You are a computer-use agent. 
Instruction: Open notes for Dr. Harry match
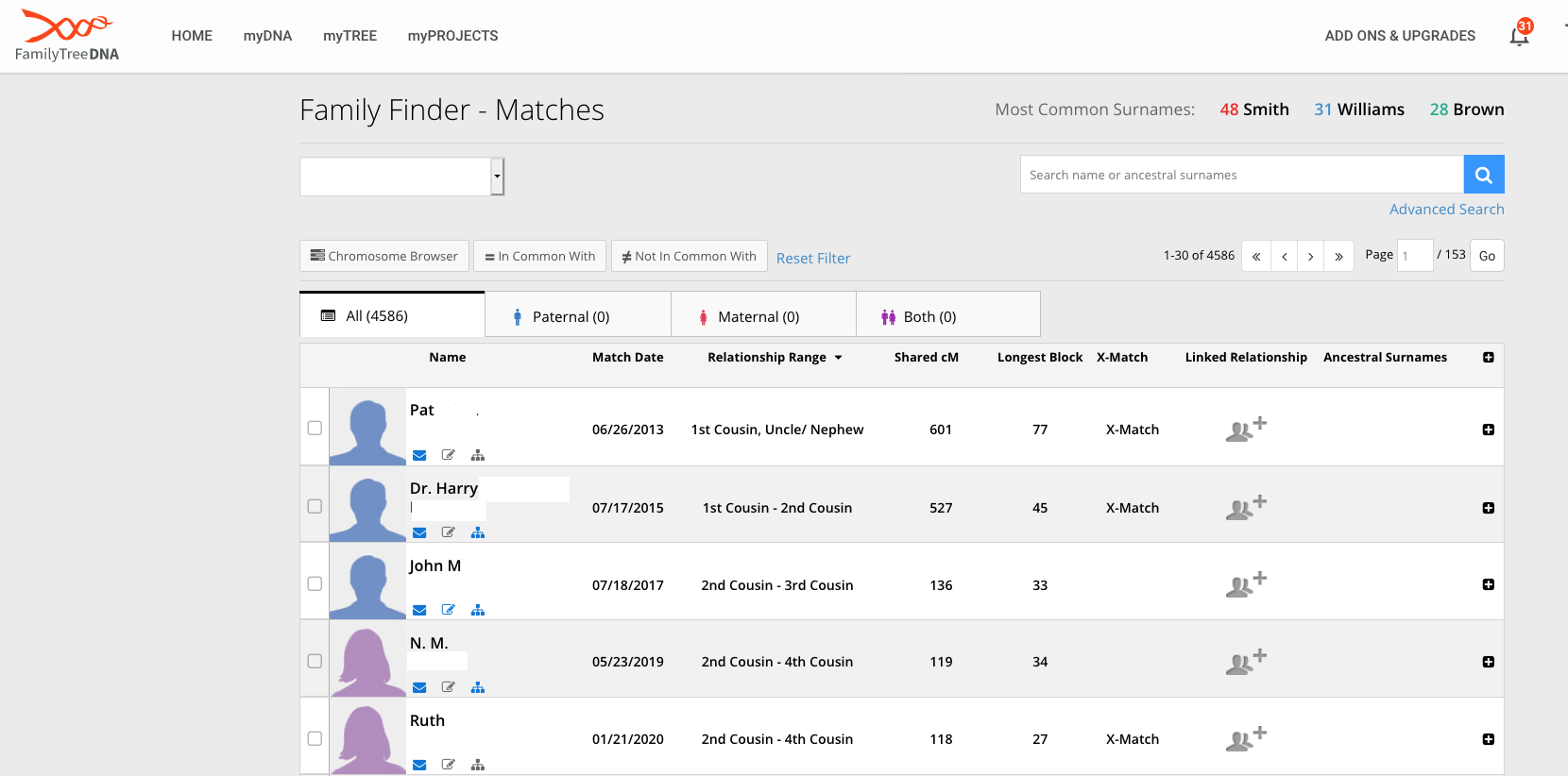click(x=449, y=532)
